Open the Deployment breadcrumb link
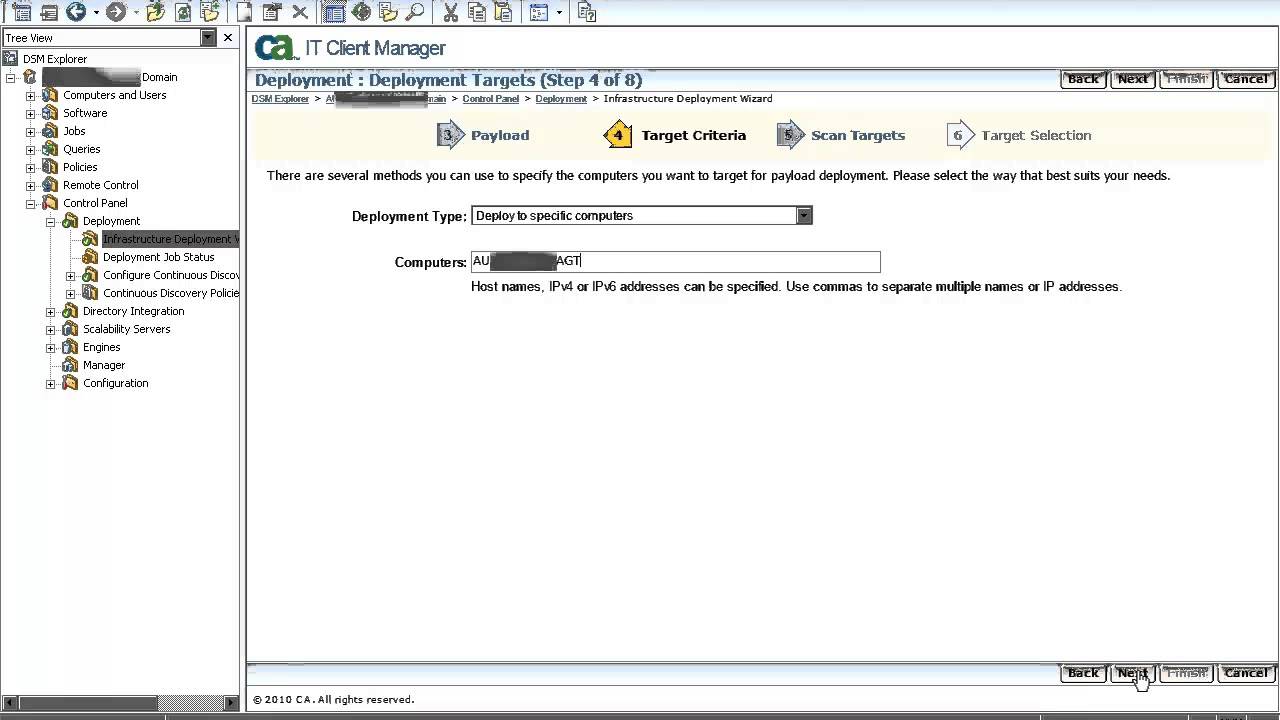The height and width of the screenshot is (720, 1280). pyautogui.click(x=561, y=99)
